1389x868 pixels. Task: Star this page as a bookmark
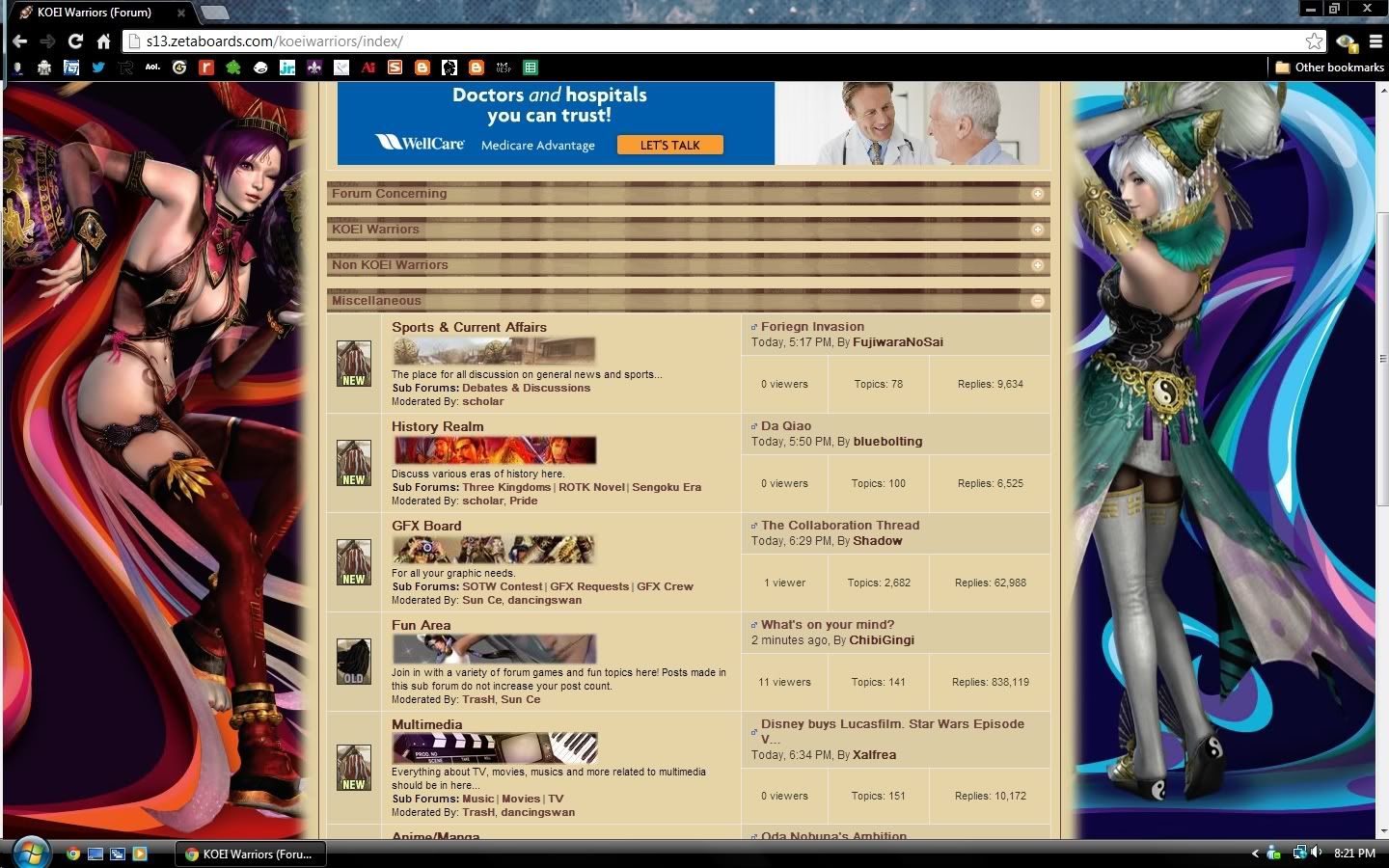[1314, 41]
